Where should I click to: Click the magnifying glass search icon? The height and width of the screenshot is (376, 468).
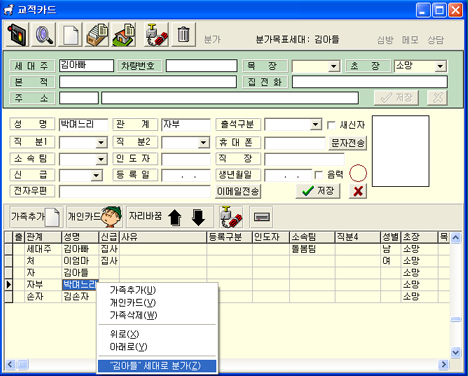click(x=44, y=35)
